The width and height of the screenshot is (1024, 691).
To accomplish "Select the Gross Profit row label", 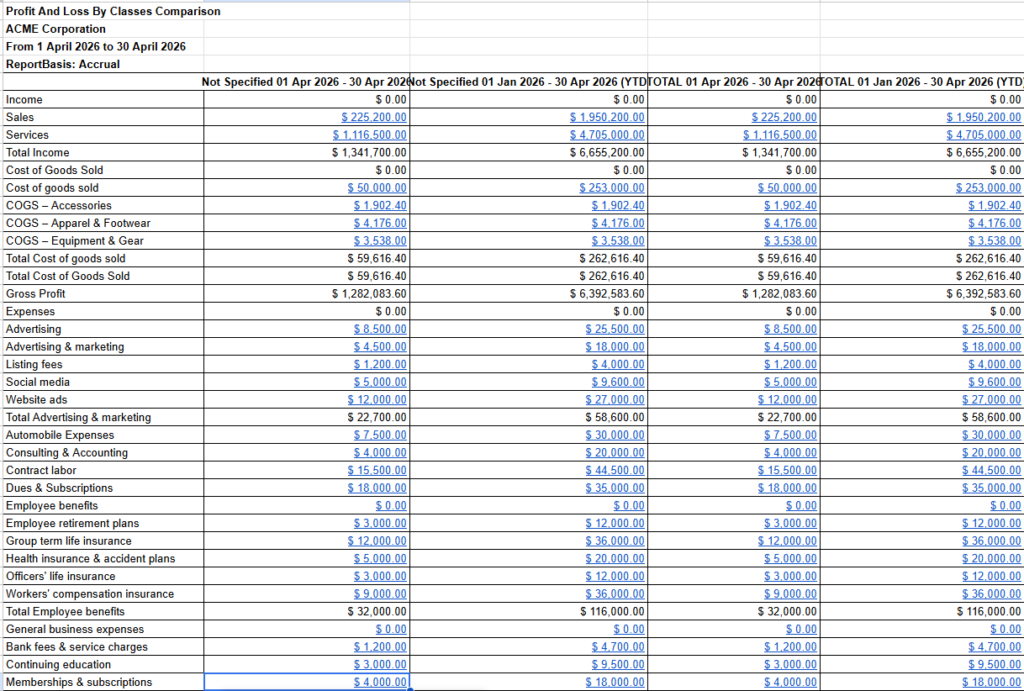I will 34,294.
